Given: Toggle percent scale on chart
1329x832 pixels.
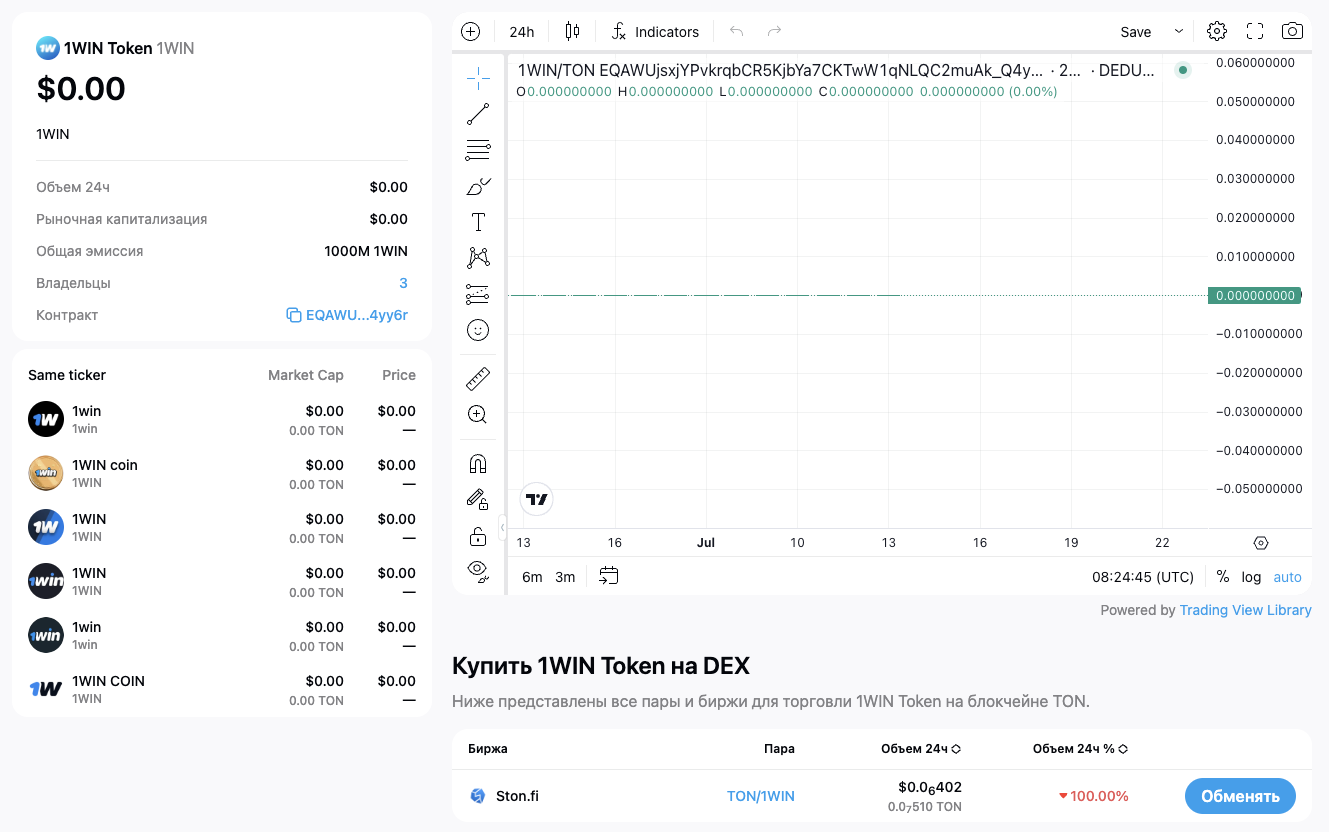Looking at the screenshot, I should click(x=1223, y=576).
